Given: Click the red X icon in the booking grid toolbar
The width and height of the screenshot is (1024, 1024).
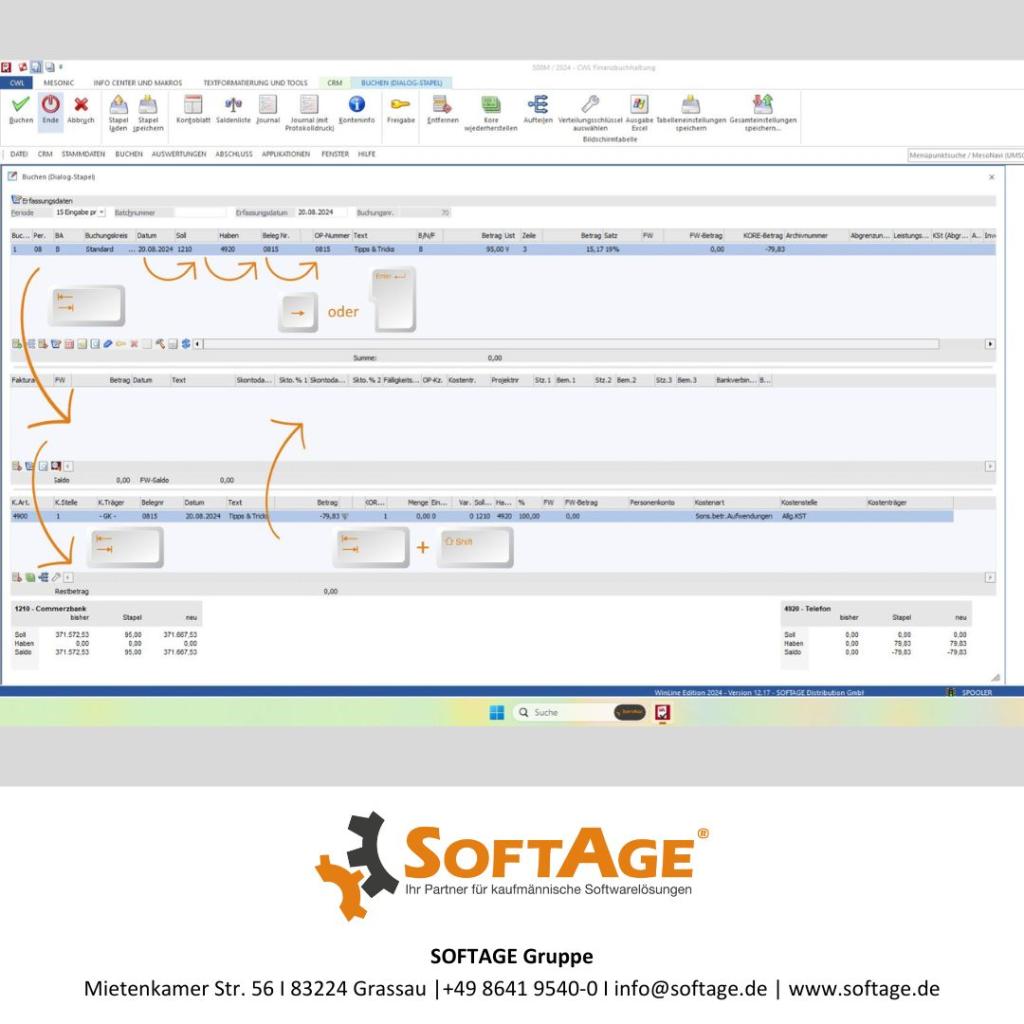Looking at the screenshot, I should pos(134,344).
